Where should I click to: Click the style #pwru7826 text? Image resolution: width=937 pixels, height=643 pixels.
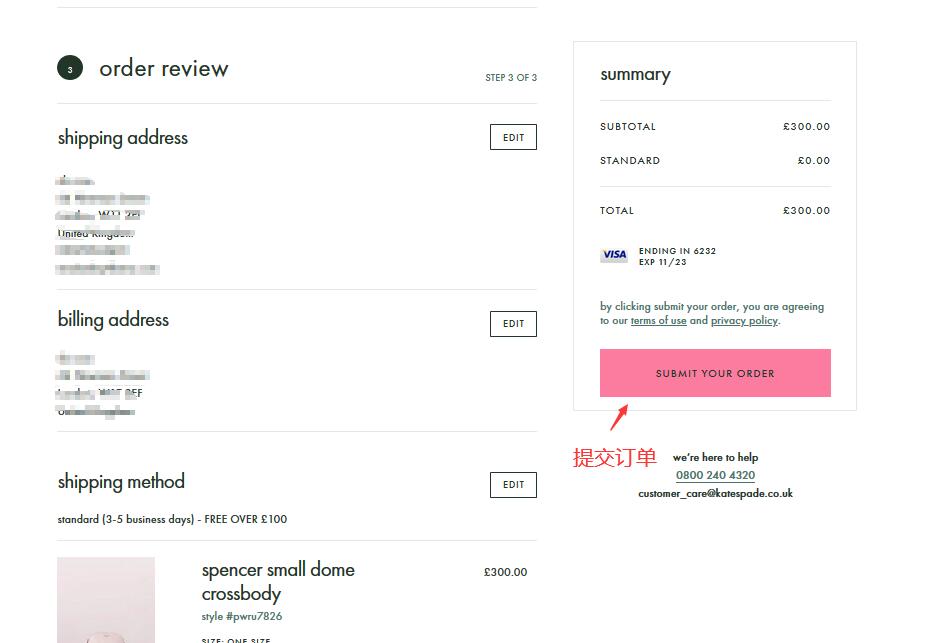(x=242, y=616)
